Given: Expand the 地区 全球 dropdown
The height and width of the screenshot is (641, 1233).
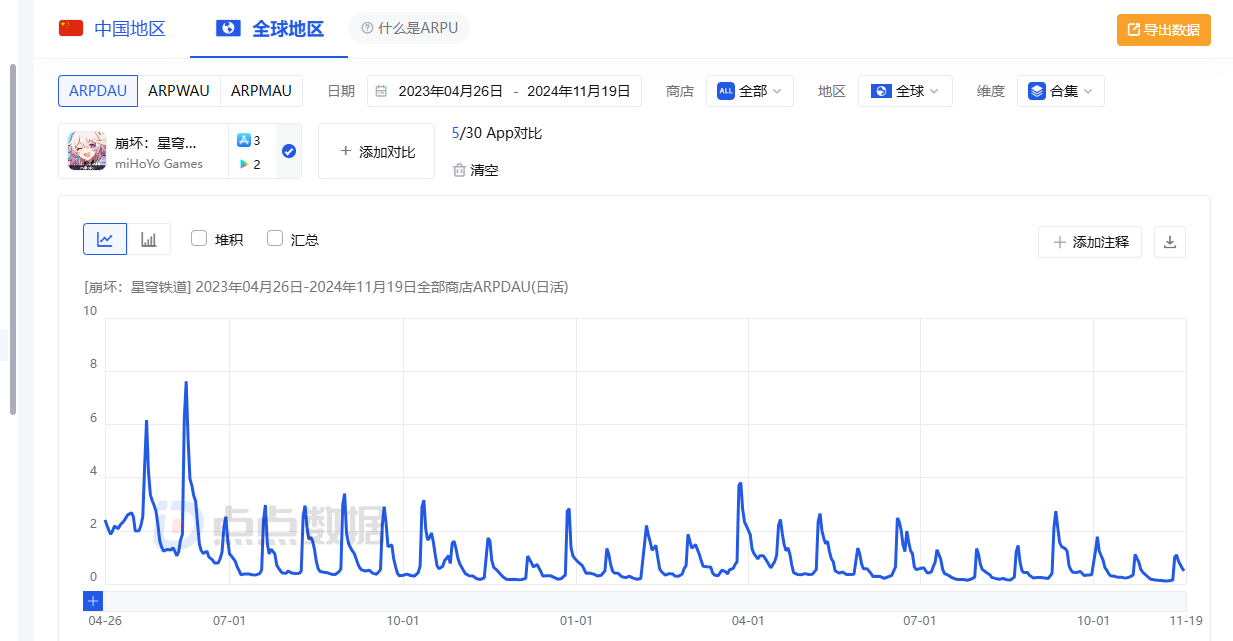Looking at the screenshot, I should pos(905,91).
